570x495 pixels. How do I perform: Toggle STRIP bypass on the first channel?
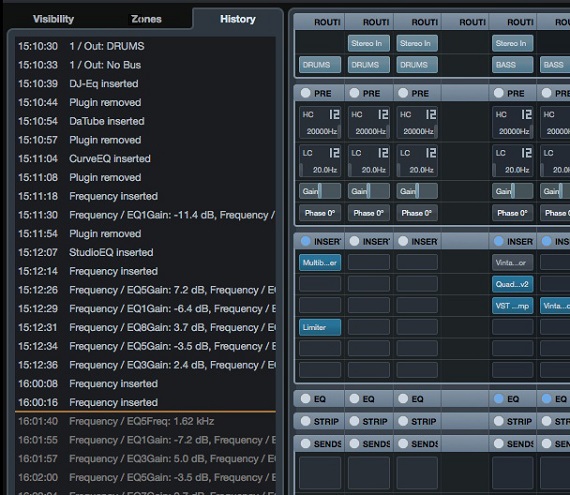click(305, 421)
